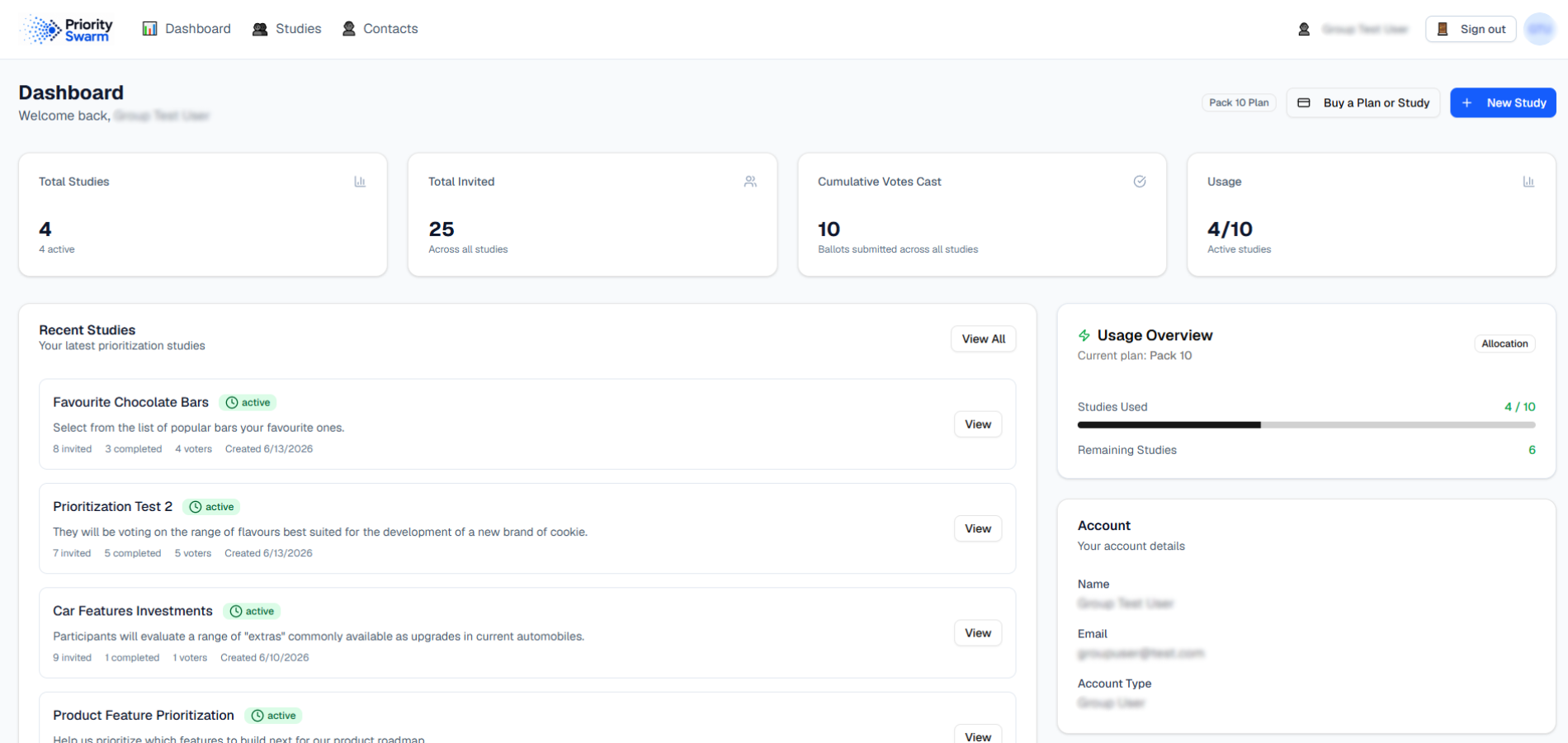This screenshot has width=1568, height=743.
Task: Click the Allocation badge
Action: [x=1504, y=343]
